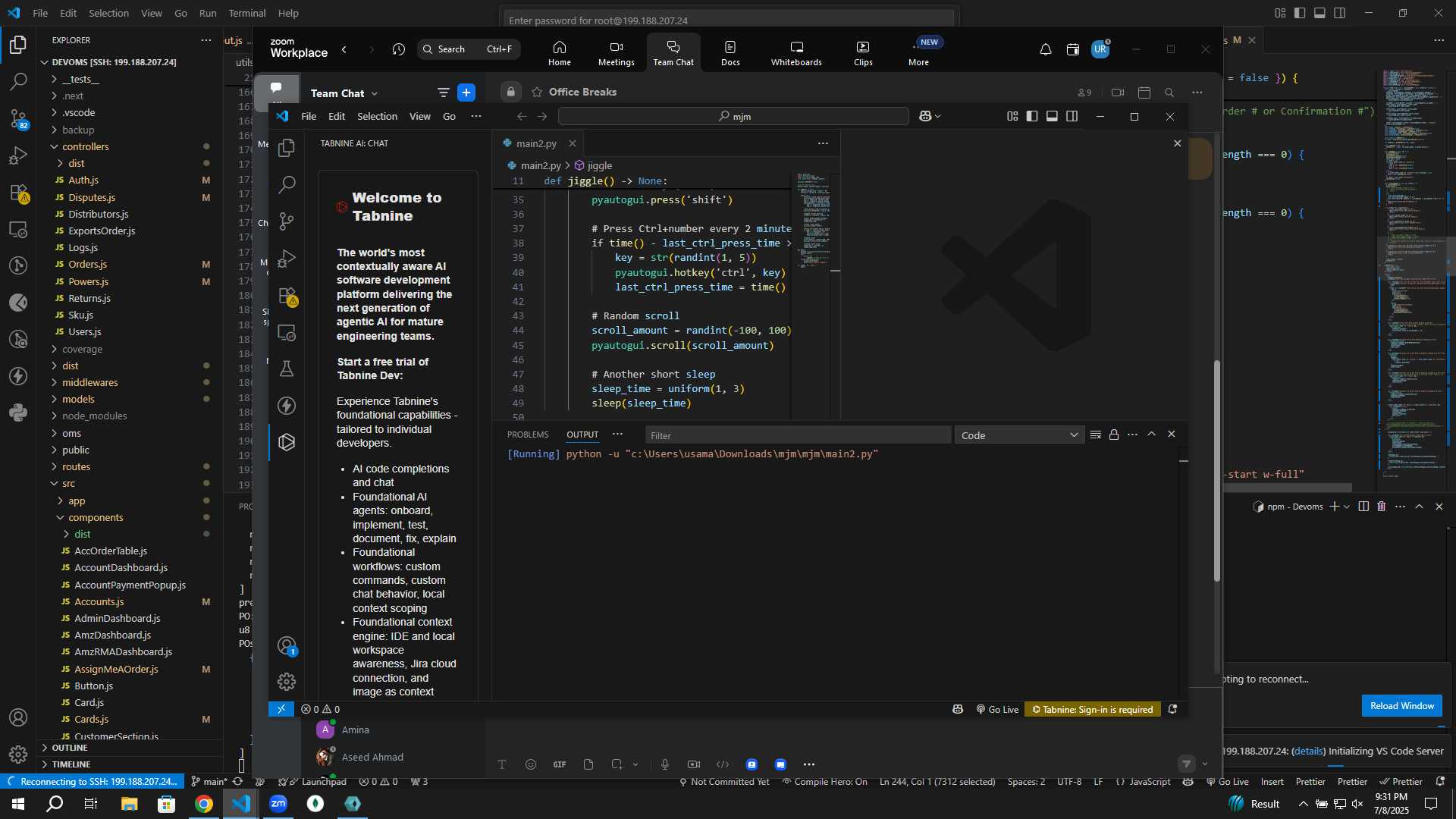Insert GIF in Zoom chat toolbar
Screen dimensions: 1456x819
click(560, 764)
